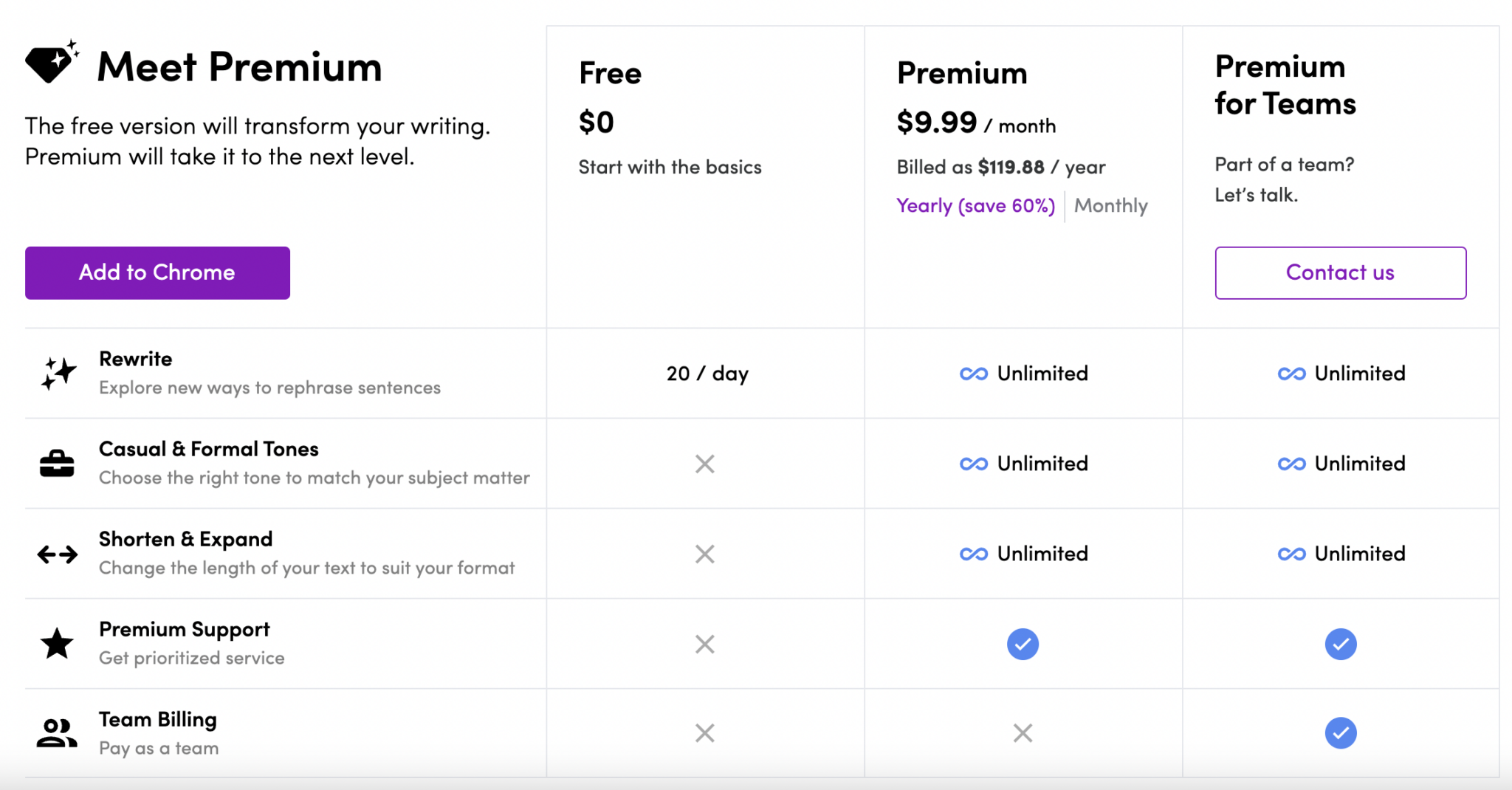Switch to Monthly billing option
This screenshot has height=790, width=1512.
[x=1111, y=206]
